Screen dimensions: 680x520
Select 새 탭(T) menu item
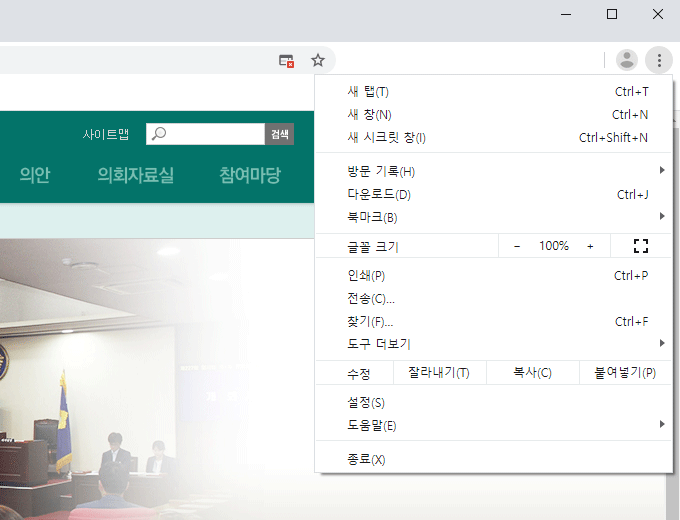pos(494,92)
